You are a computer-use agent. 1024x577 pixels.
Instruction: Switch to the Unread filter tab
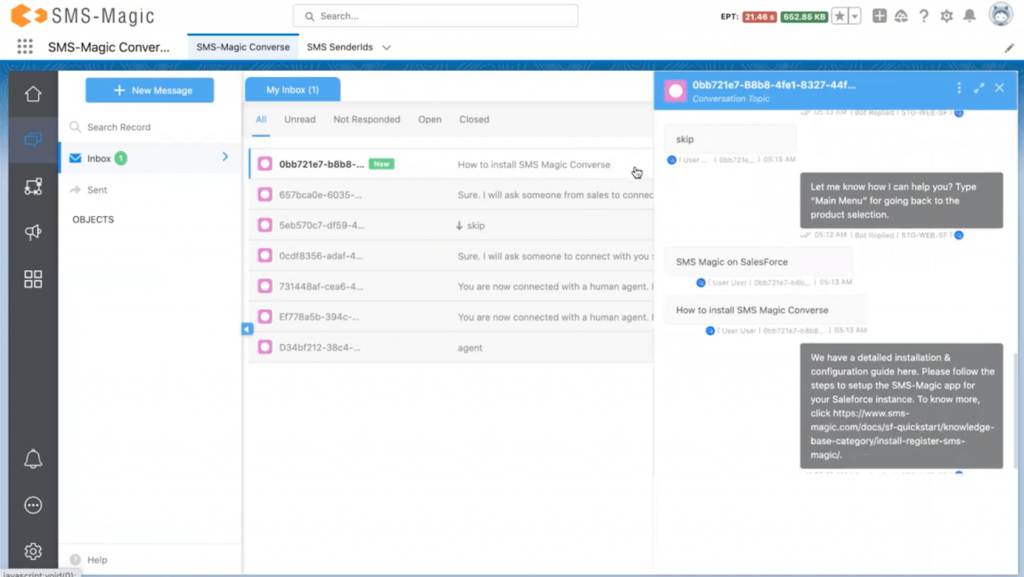pyautogui.click(x=299, y=119)
